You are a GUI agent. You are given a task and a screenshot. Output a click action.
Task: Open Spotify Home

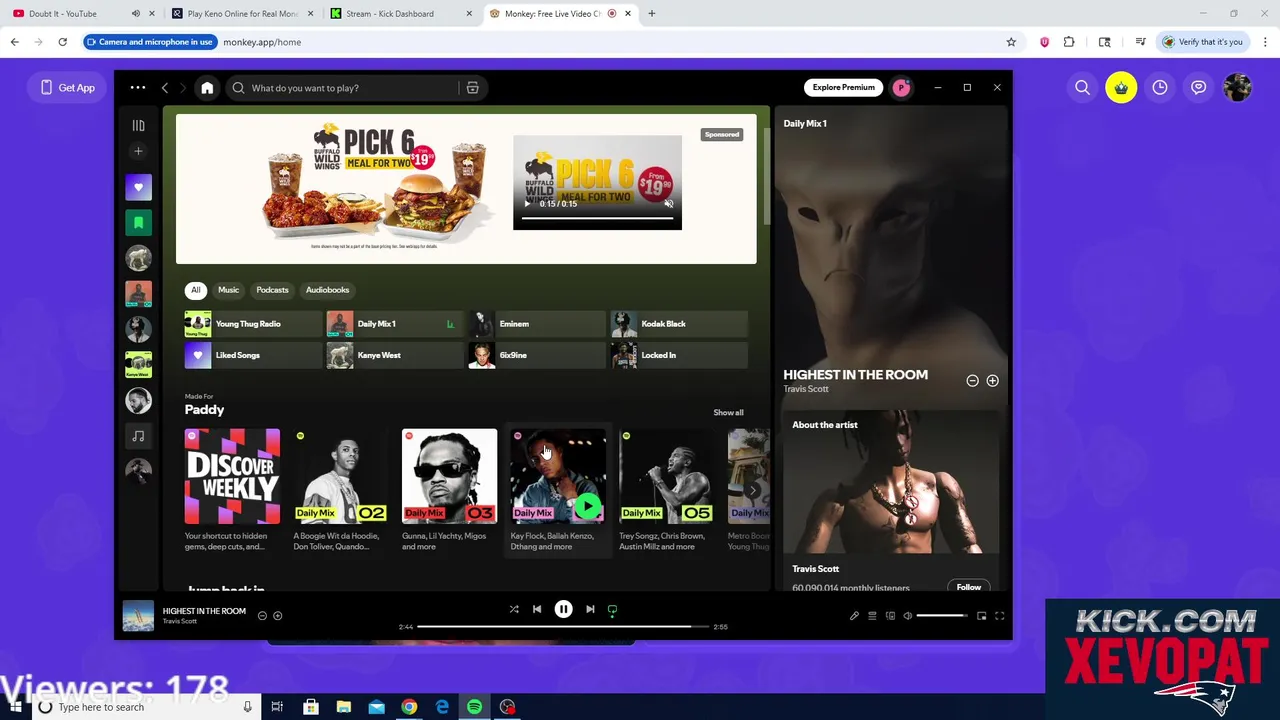click(207, 88)
